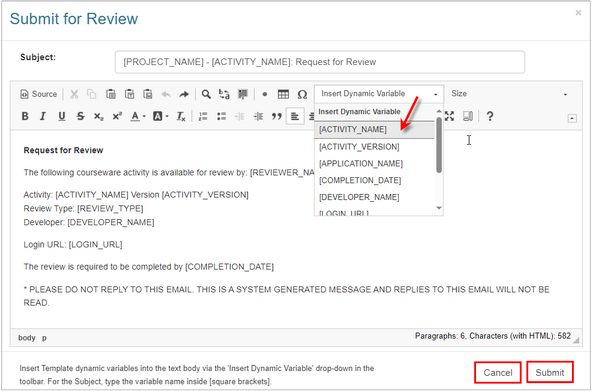Select [ACTIVITY_NAME] from the variable list
This screenshot has width=592, height=391.
click(374, 129)
